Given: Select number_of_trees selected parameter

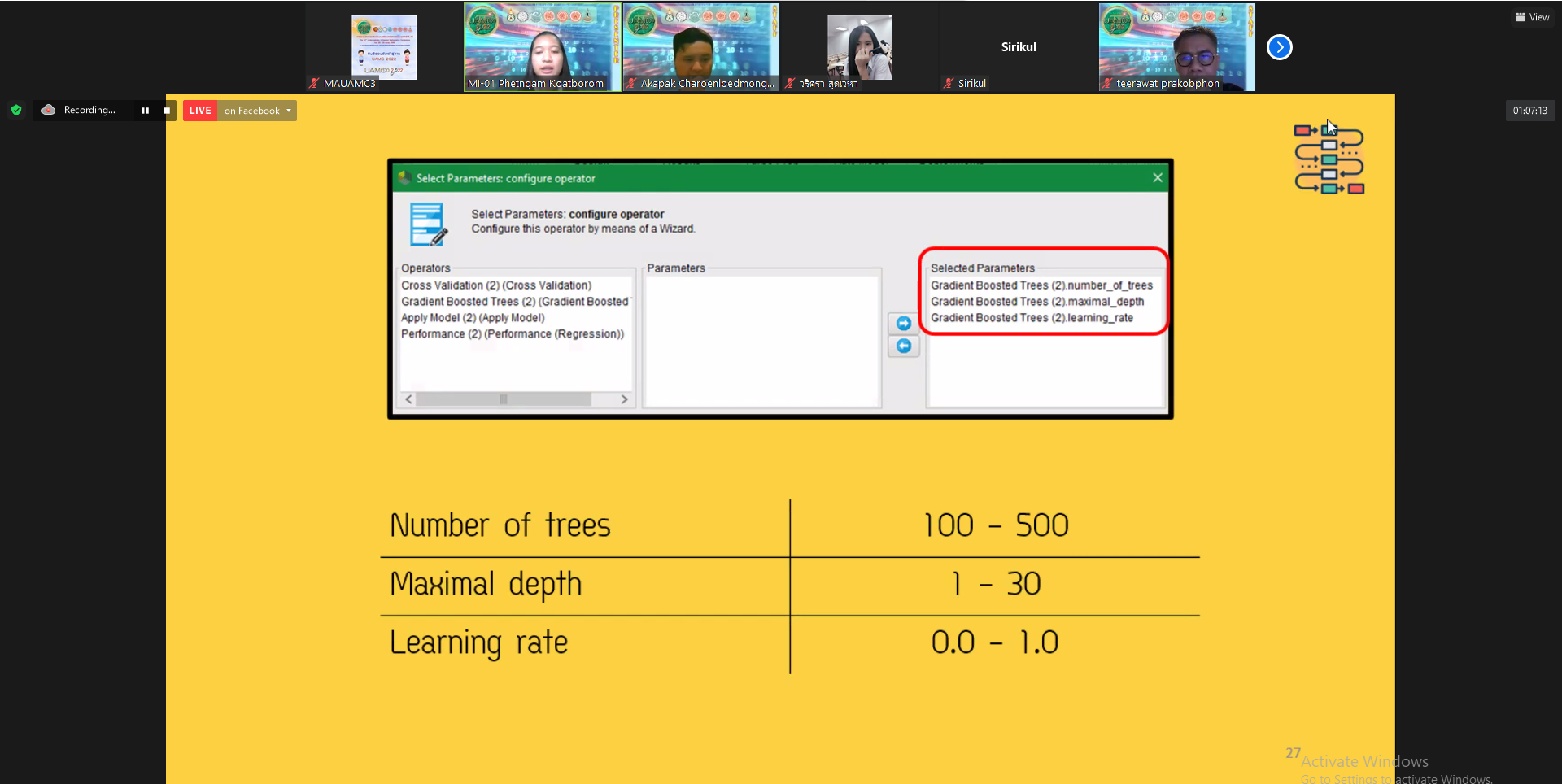Looking at the screenshot, I should point(1042,285).
